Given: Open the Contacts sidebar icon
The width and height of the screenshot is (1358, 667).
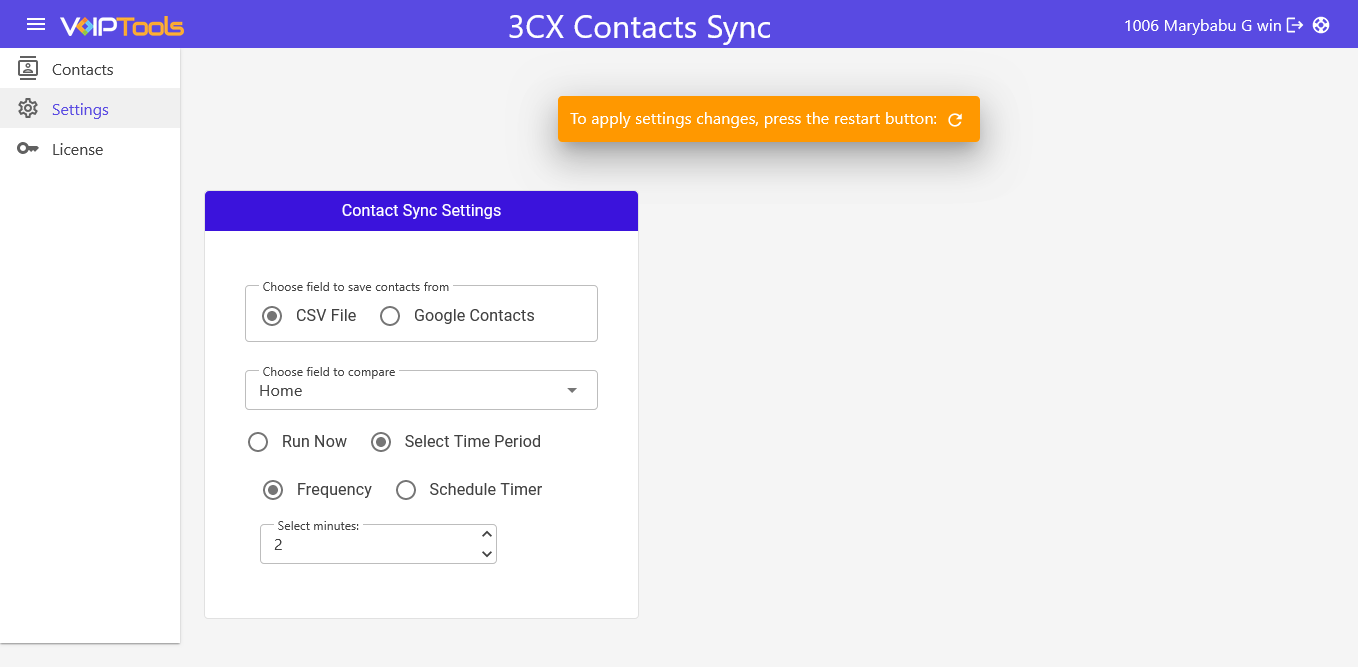Looking at the screenshot, I should coord(29,68).
